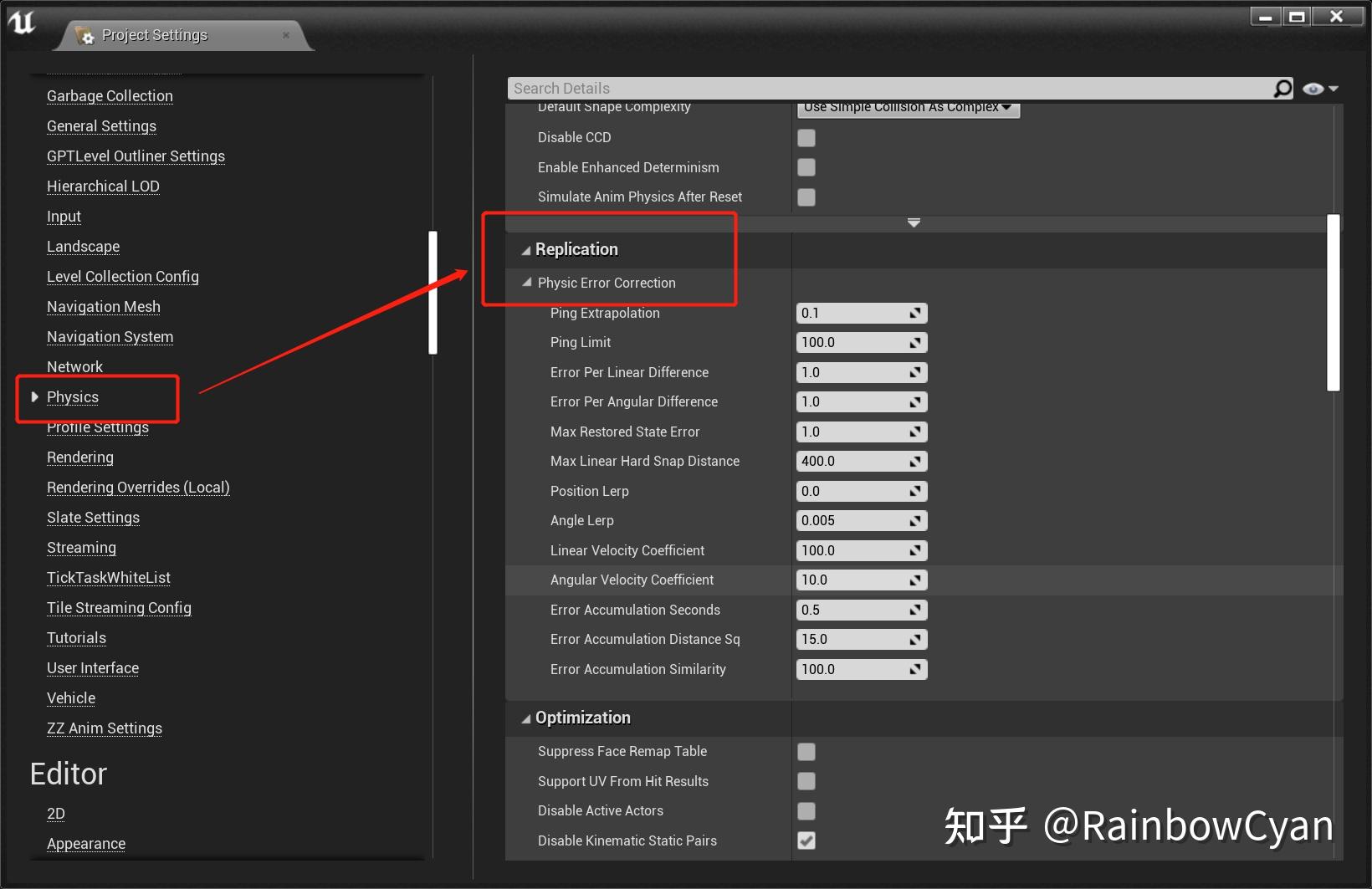Enable Support UV From Hit Results
Screen dimensions: 1372x889
[806, 781]
